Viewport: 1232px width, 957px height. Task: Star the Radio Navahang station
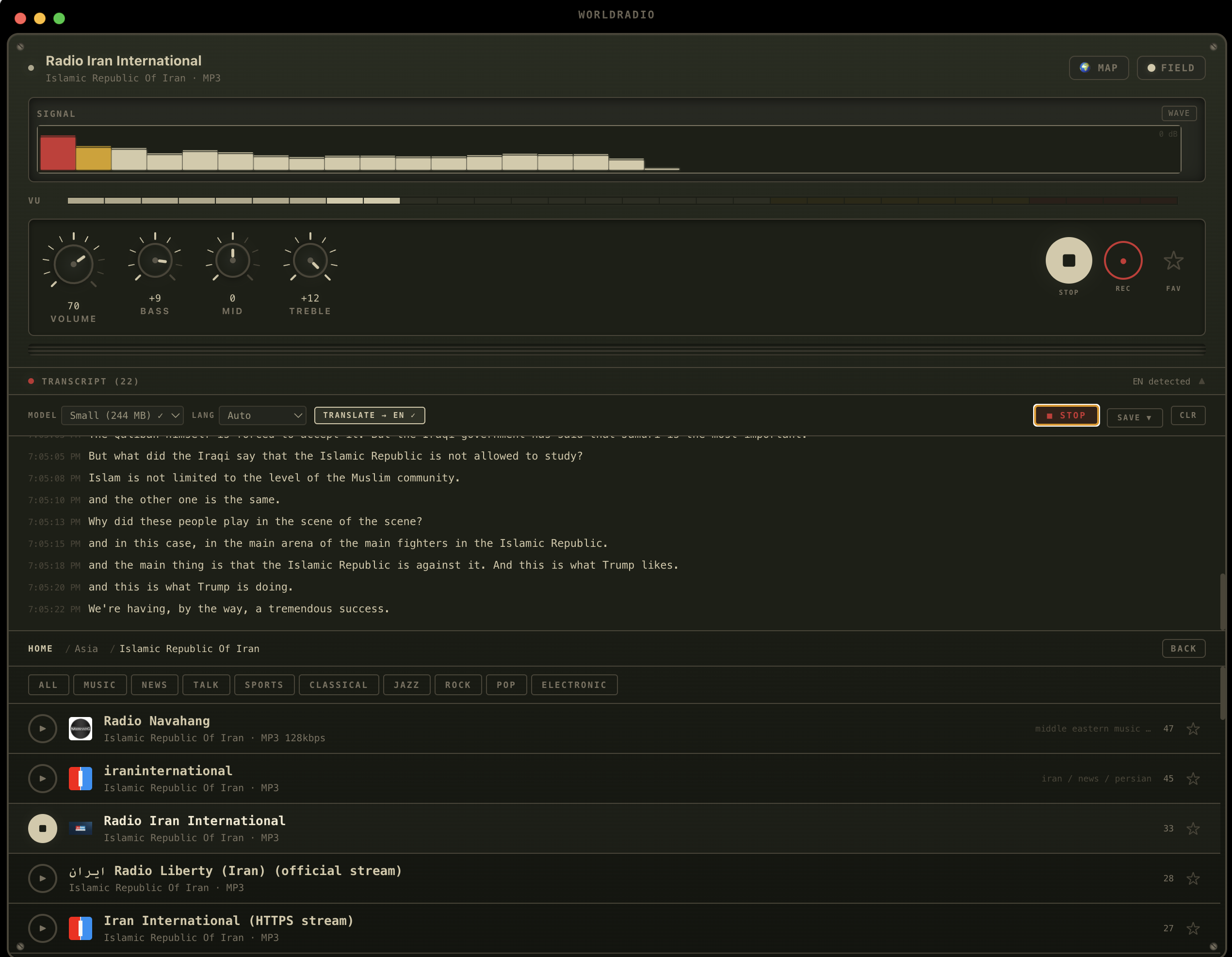1194,728
